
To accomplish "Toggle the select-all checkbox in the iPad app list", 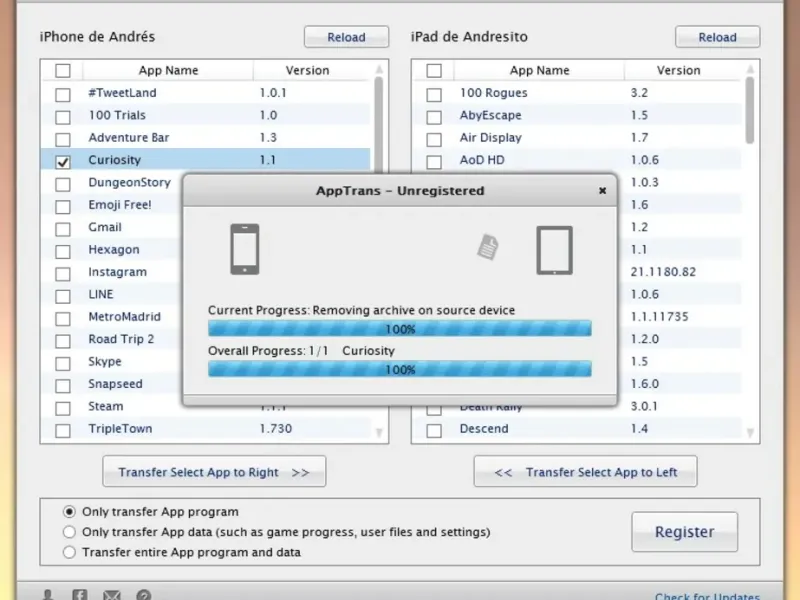I will point(434,70).
